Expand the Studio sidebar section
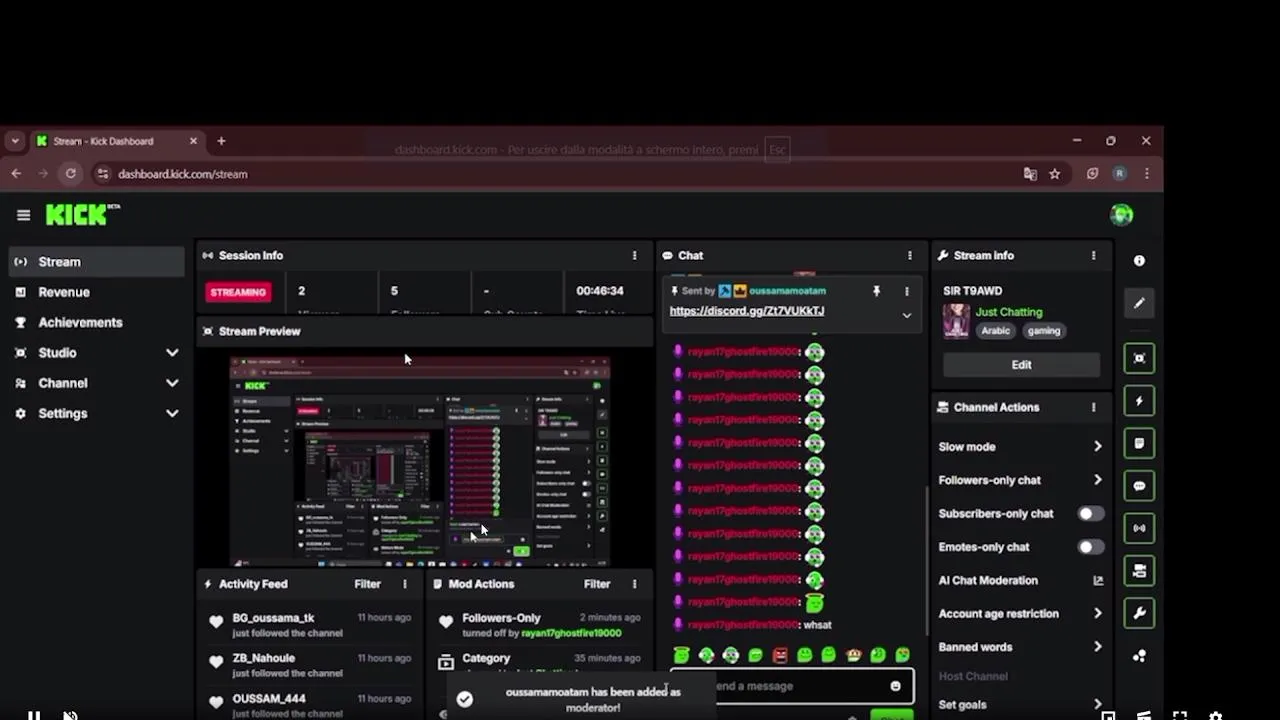 click(x=172, y=353)
